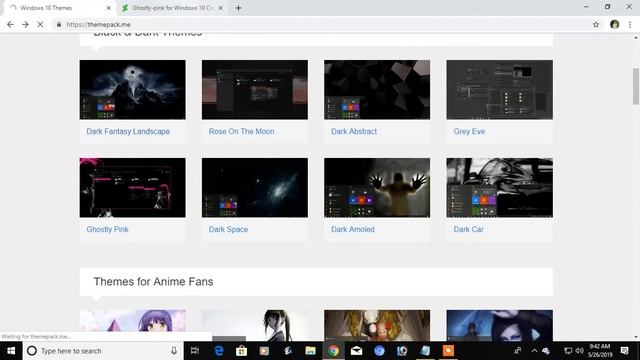This screenshot has width=640, height=360.
Task: Open Chrome's three-dot menu
Action: [630, 24]
